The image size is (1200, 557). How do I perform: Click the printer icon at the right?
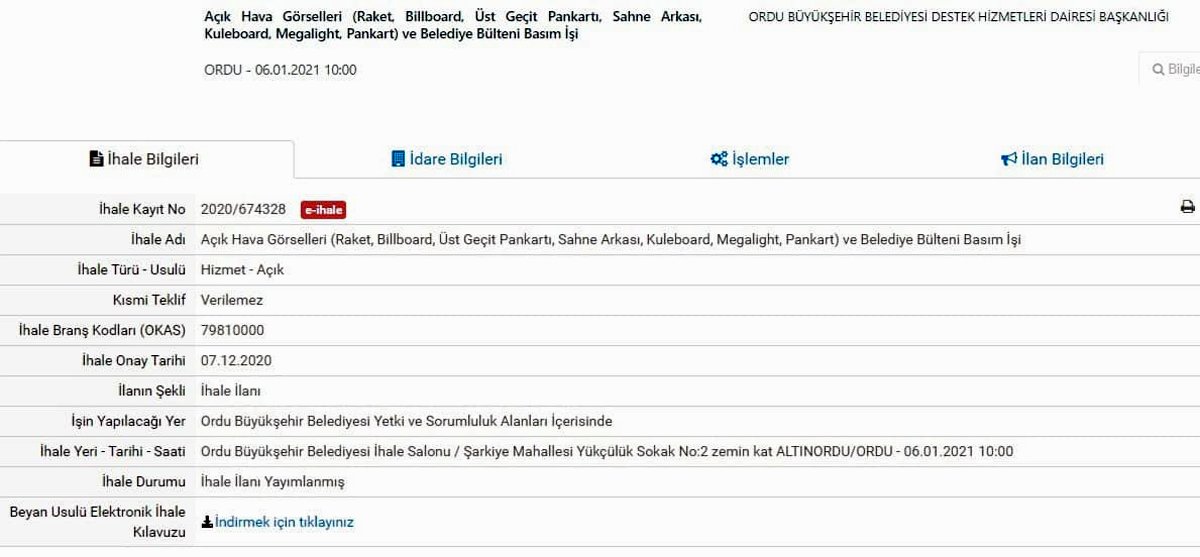pyautogui.click(x=1187, y=208)
